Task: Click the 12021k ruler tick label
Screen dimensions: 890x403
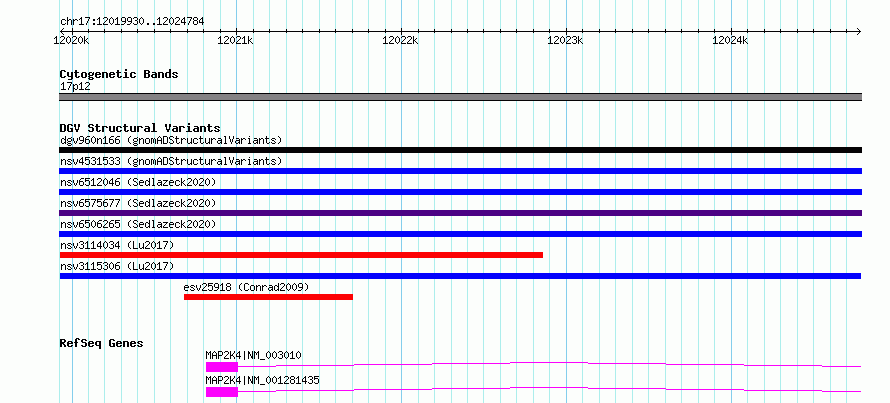Action: click(235, 40)
